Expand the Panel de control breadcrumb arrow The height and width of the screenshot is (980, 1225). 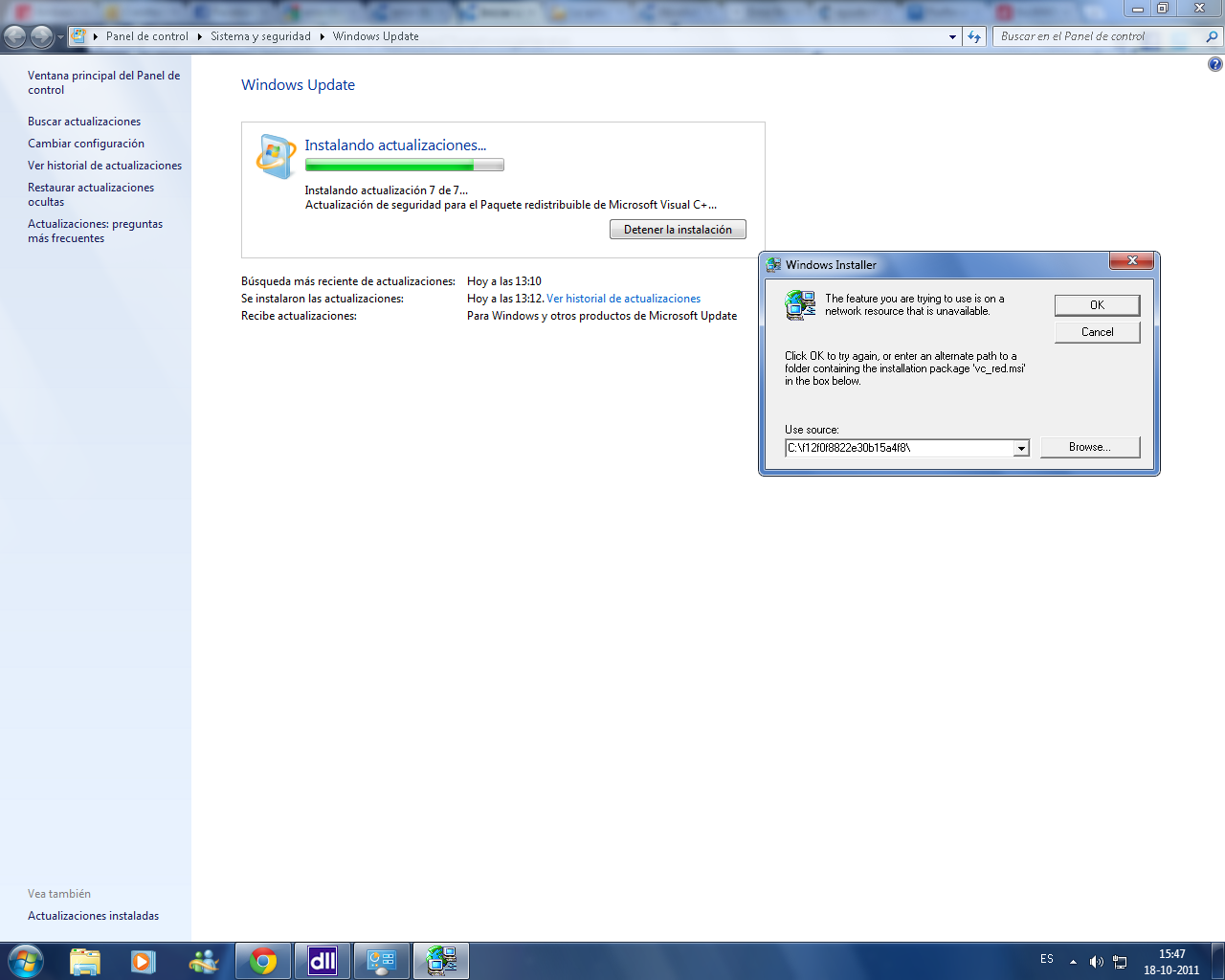click(199, 36)
